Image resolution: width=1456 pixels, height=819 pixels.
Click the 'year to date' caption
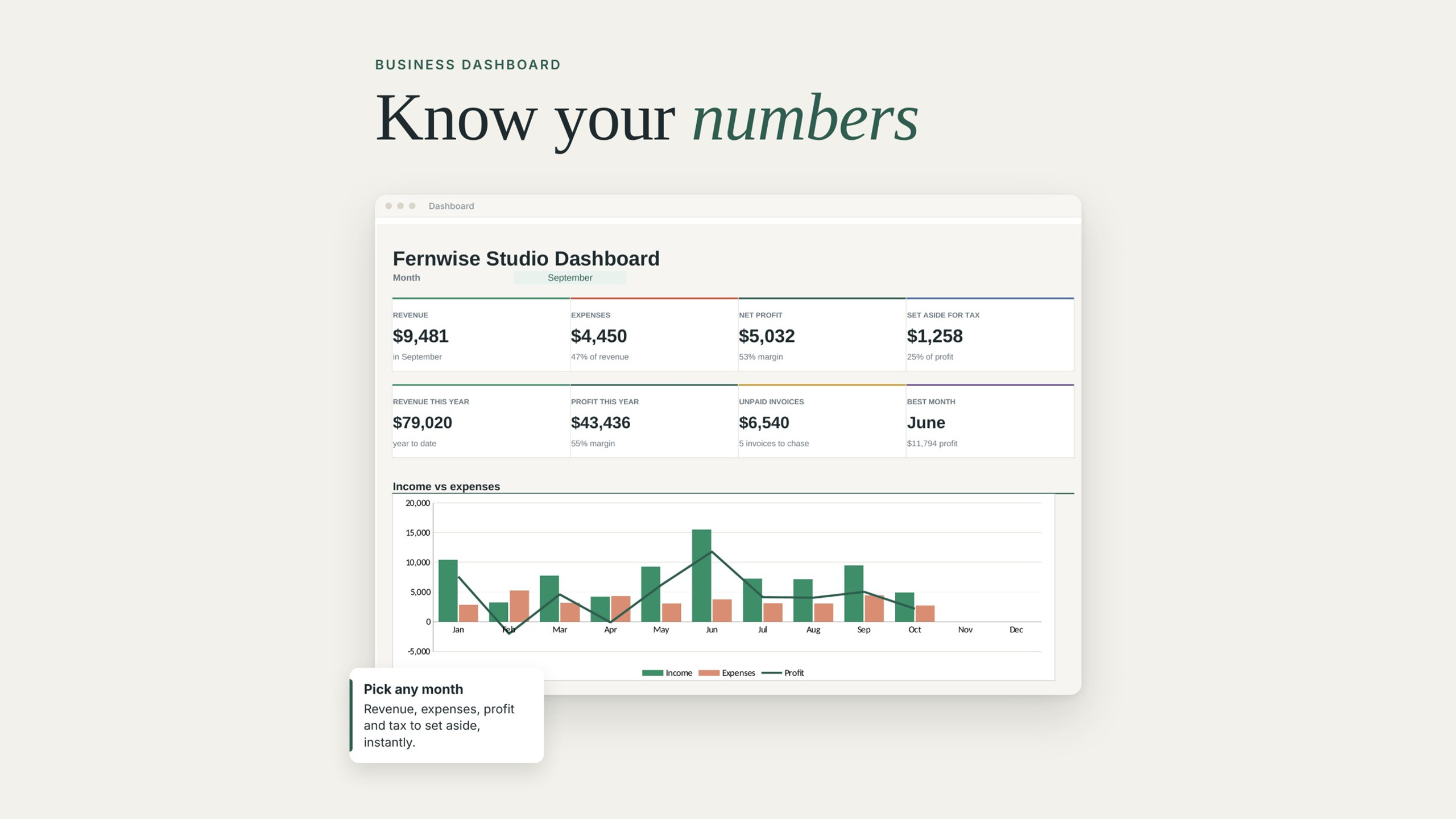tap(414, 443)
